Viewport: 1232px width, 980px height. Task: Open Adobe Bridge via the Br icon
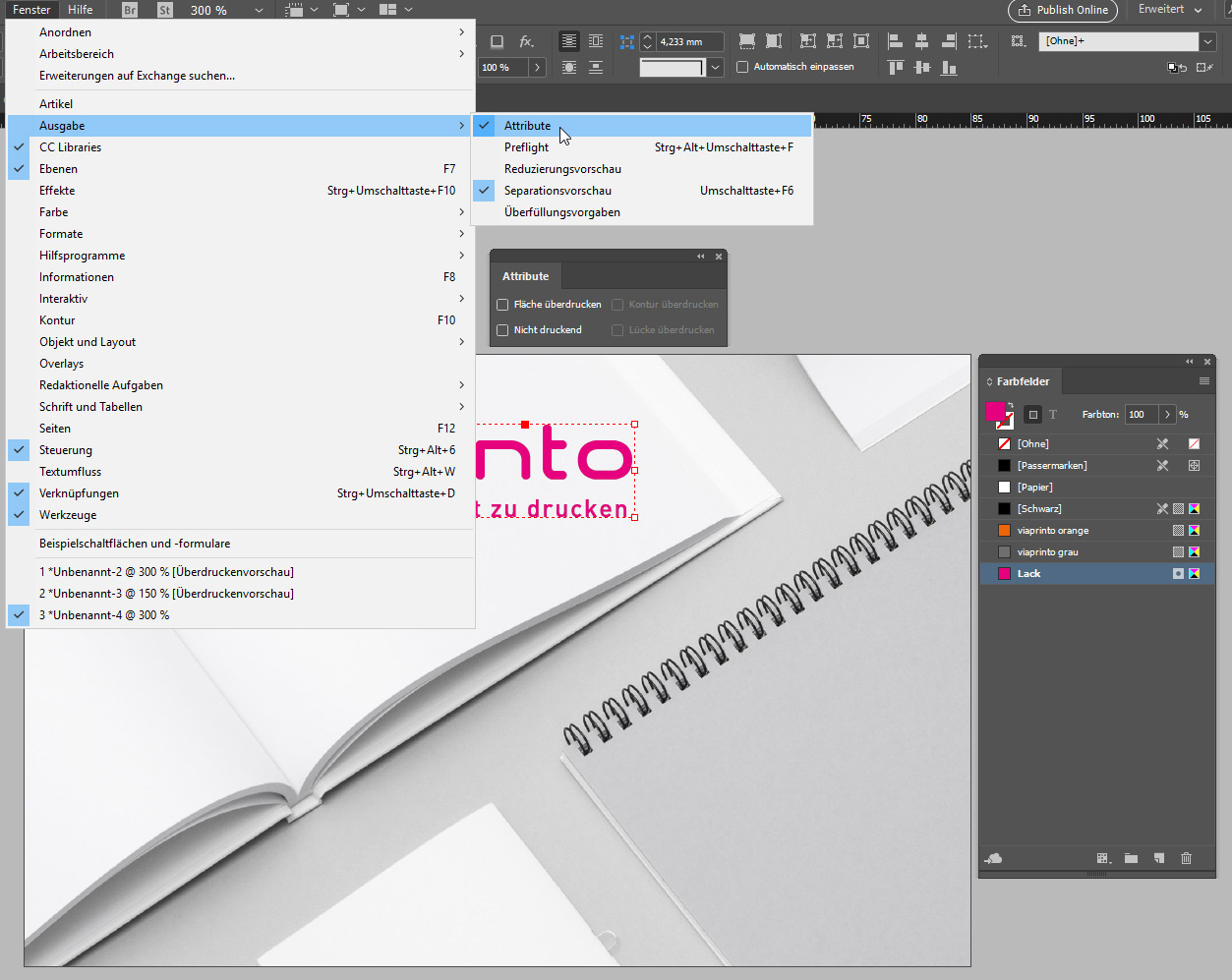(x=130, y=10)
